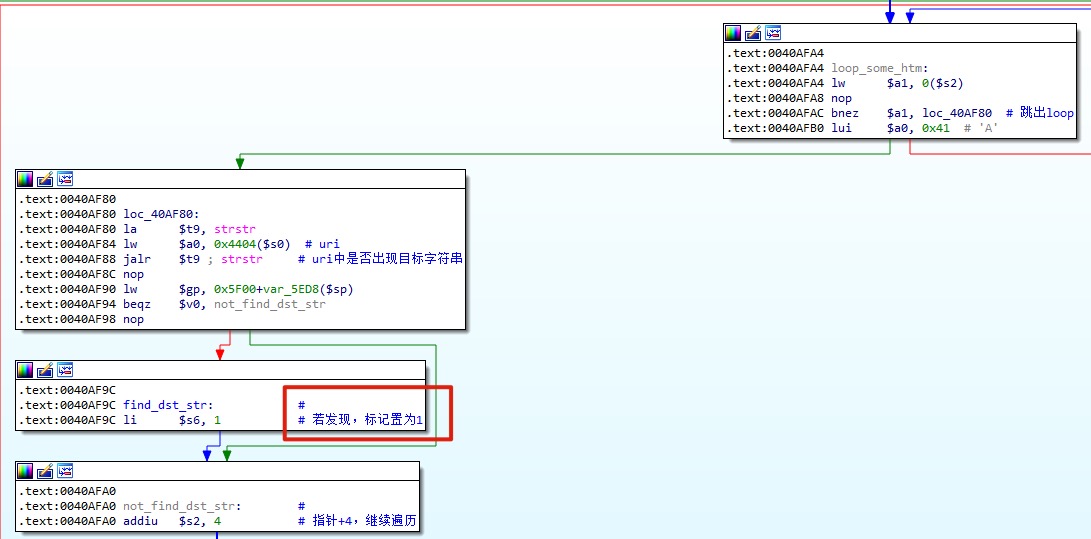Click graph group icon on find_dst_str block
1091x539 pixels.
[65, 370]
